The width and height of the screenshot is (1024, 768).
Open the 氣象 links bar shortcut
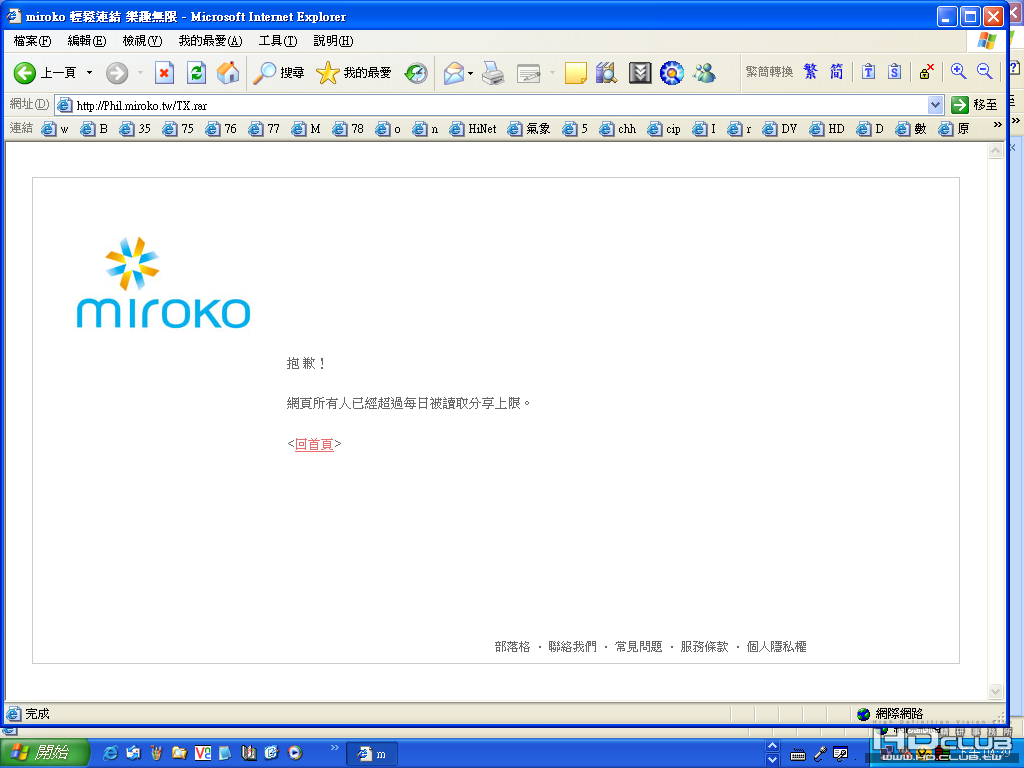point(530,129)
